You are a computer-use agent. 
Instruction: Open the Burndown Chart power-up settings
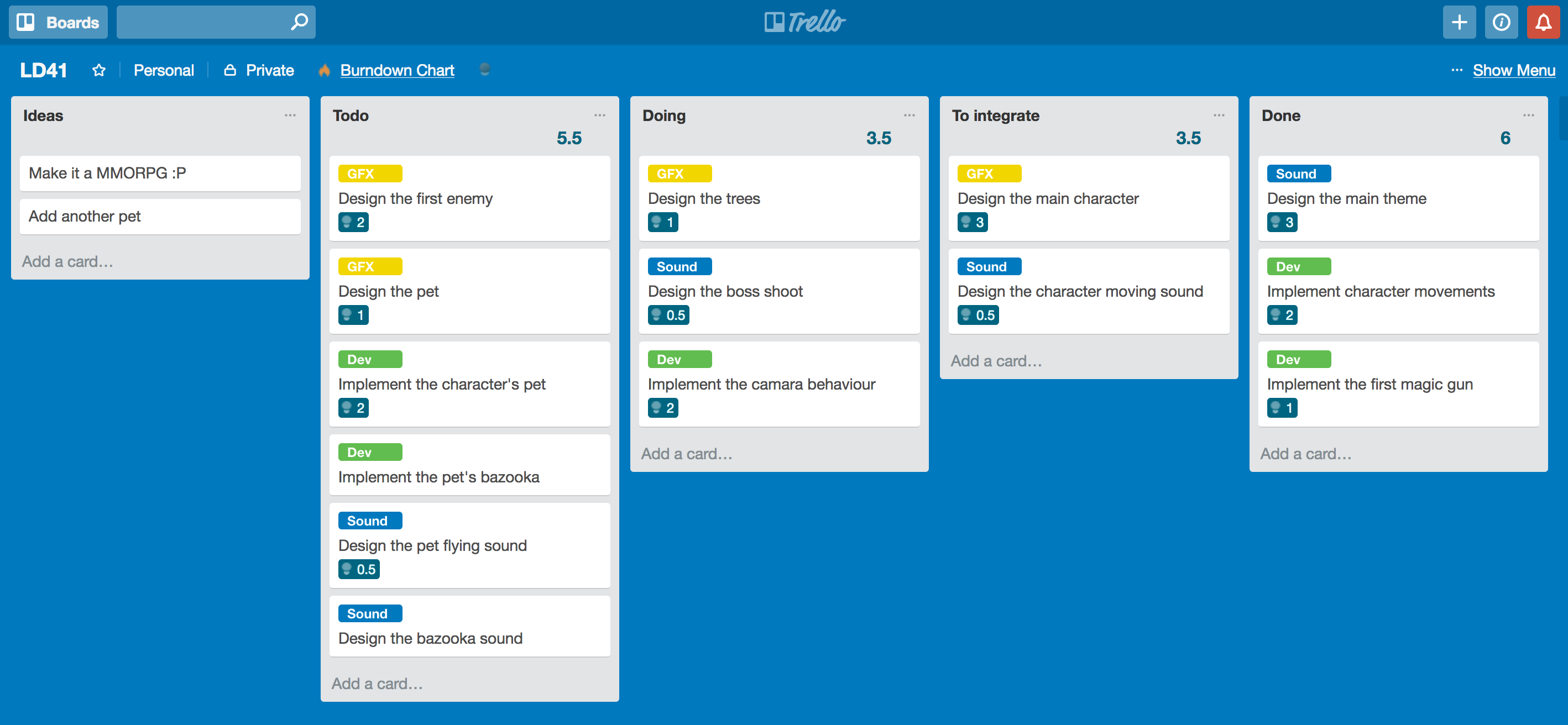(485, 70)
